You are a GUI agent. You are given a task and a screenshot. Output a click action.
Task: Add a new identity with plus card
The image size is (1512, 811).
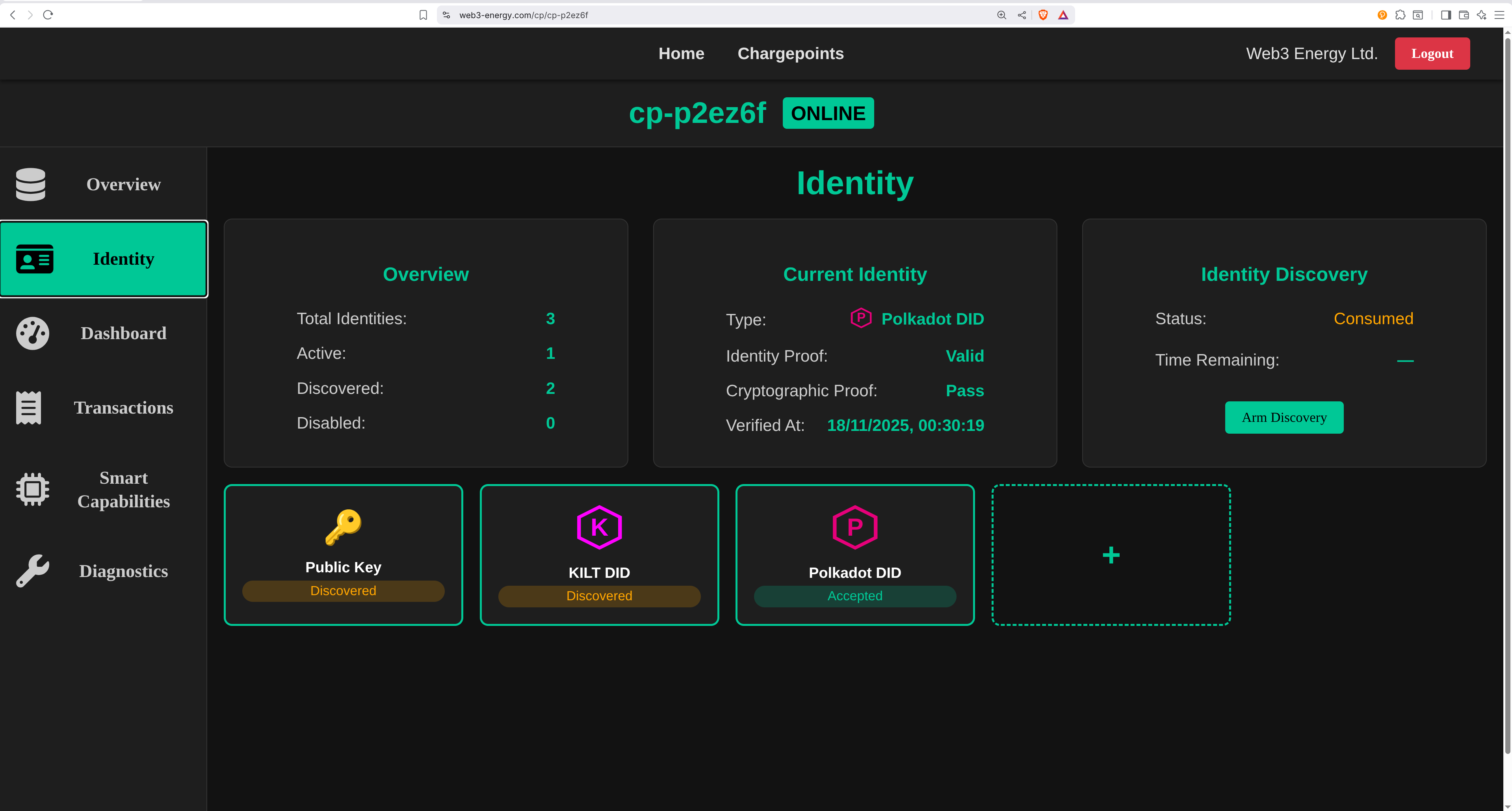[1111, 555]
